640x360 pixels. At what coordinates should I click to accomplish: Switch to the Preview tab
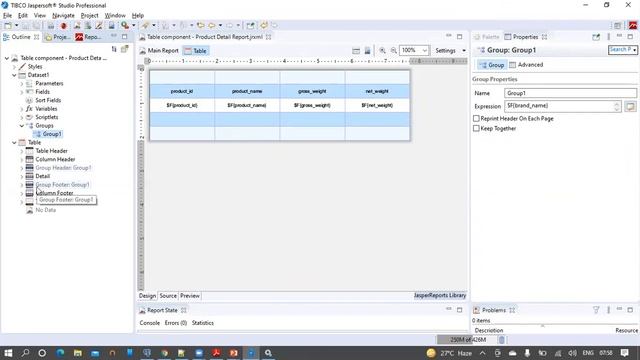pyautogui.click(x=190, y=296)
